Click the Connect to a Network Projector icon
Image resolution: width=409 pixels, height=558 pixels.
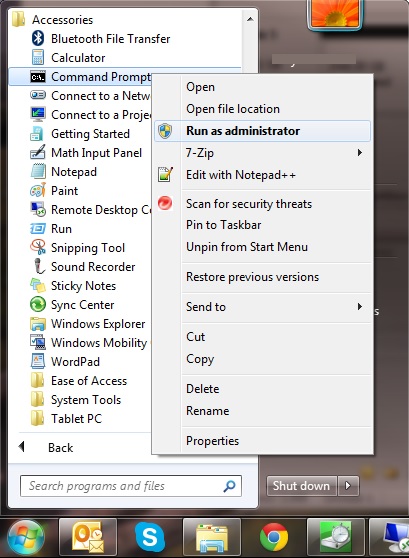click(x=38, y=95)
